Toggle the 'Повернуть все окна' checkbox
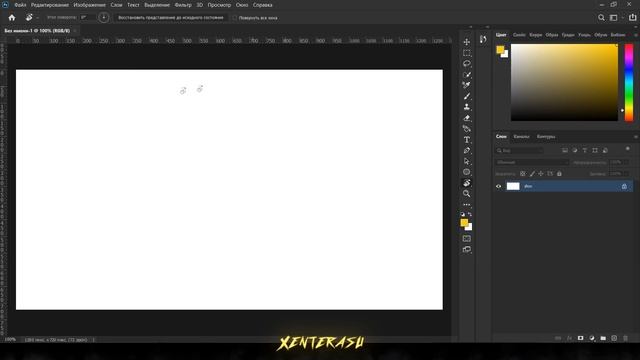 (x=234, y=18)
